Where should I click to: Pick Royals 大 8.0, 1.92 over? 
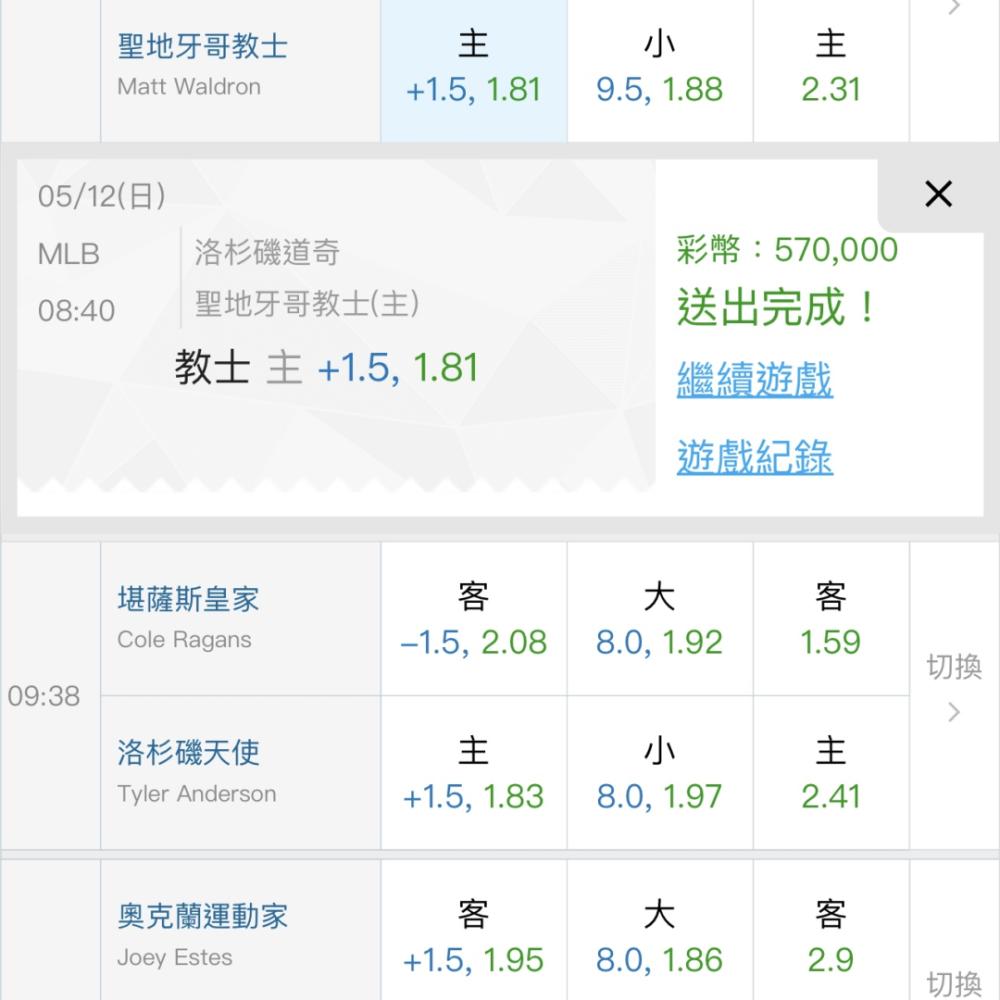click(x=659, y=620)
